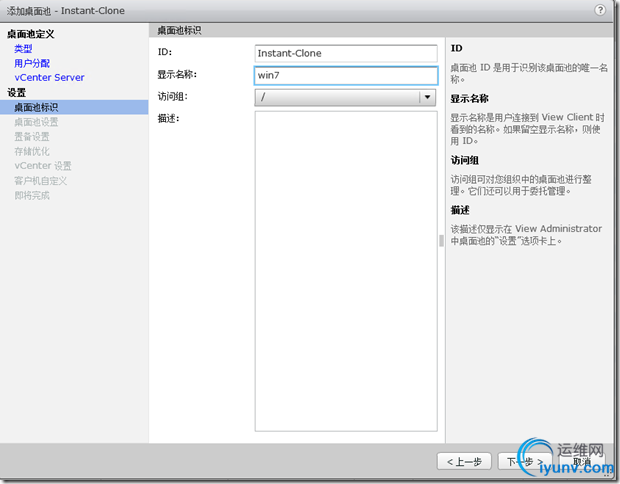Open the 访问组 dropdown arrow
The image size is (620, 484).
point(427,97)
